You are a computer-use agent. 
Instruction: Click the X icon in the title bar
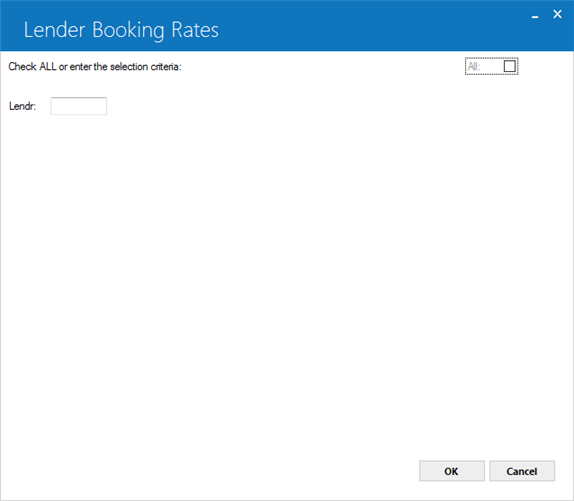click(x=557, y=14)
